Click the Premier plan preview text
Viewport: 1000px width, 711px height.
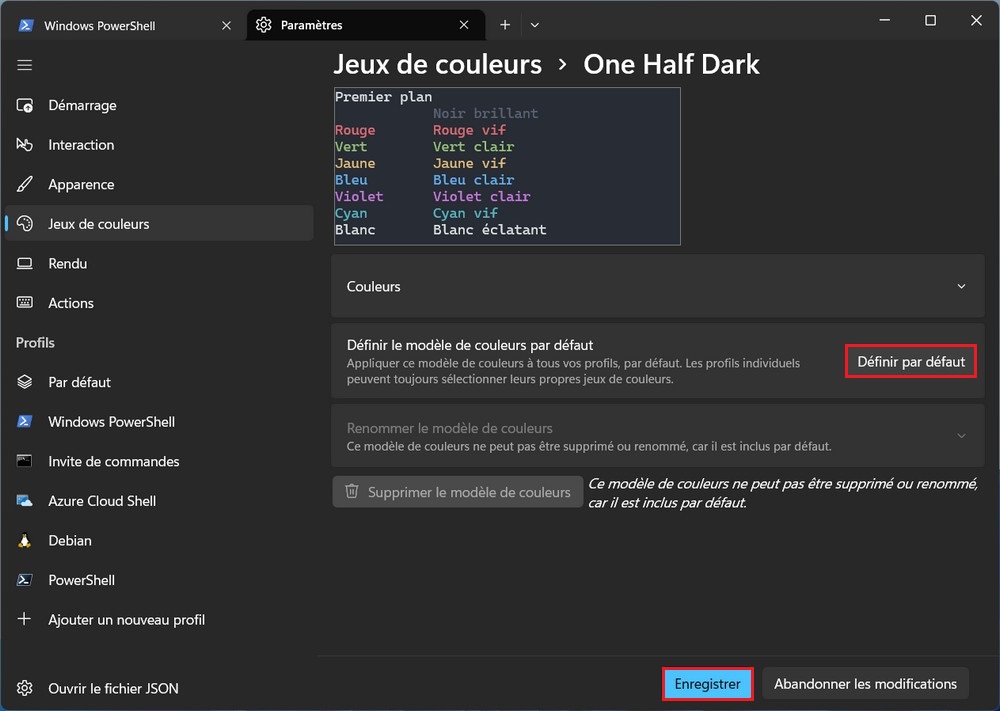[383, 97]
